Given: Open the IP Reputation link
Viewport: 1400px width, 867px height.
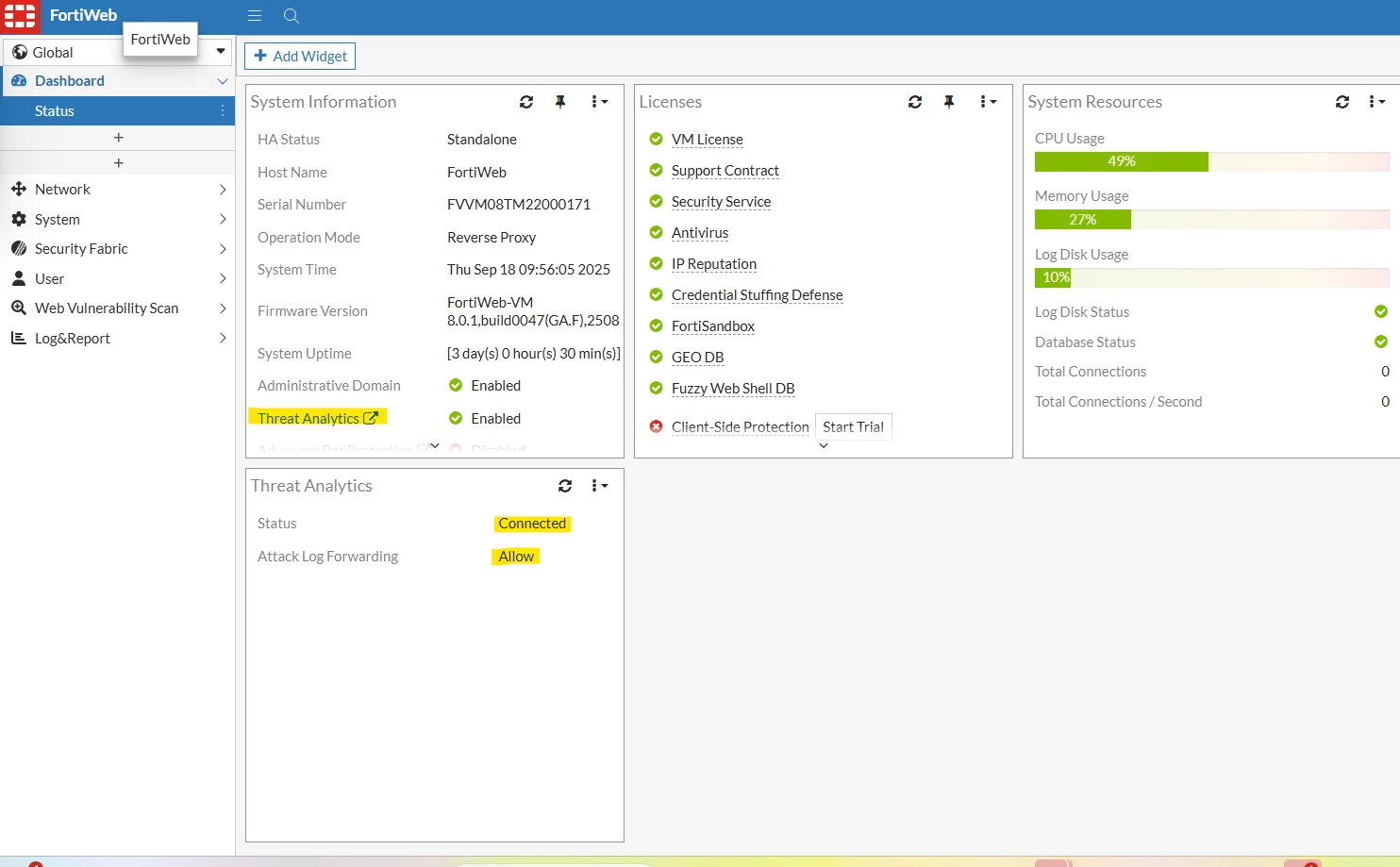Looking at the screenshot, I should (714, 264).
